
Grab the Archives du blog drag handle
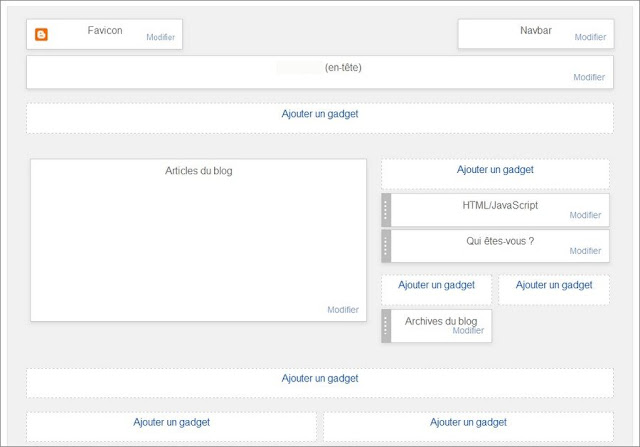pos(386,326)
